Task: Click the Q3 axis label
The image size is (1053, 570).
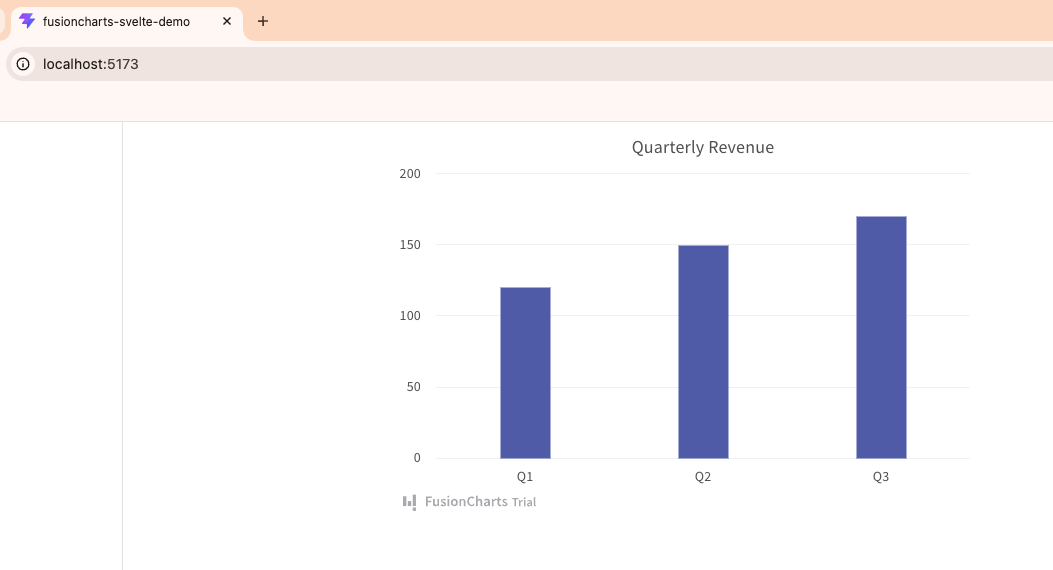Action: (880, 477)
